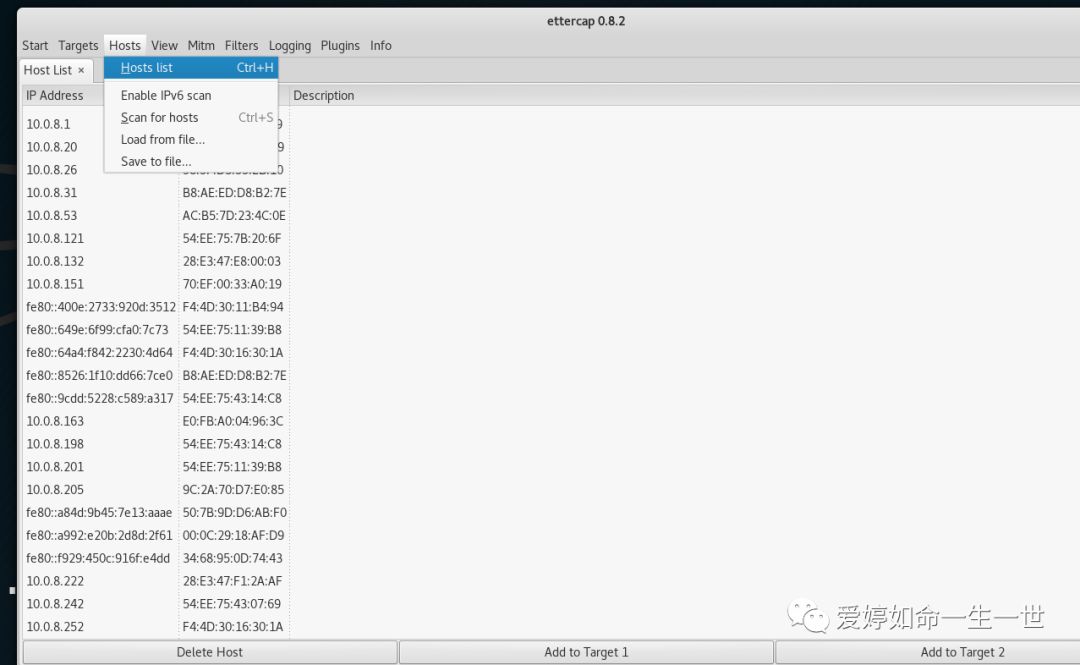Sort by IP Address column header
Image resolution: width=1080 pixels, height=665 pixels.
pyautogui.click(x=54, y=95)
